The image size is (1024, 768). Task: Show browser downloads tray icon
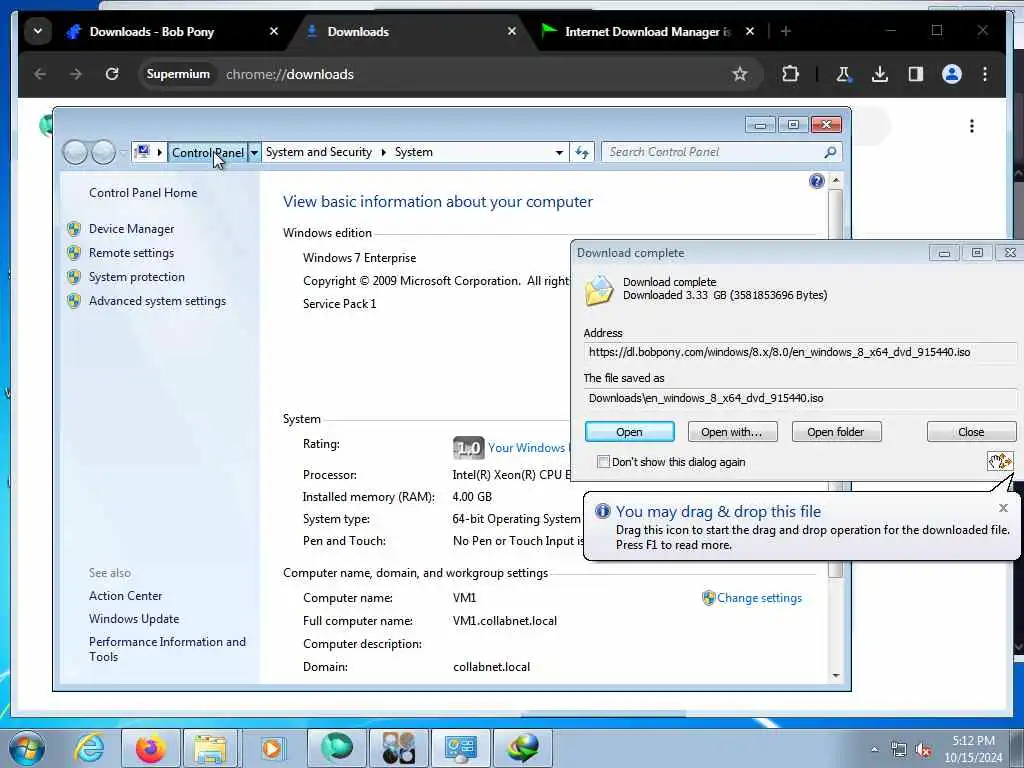[x=880, y=74]
